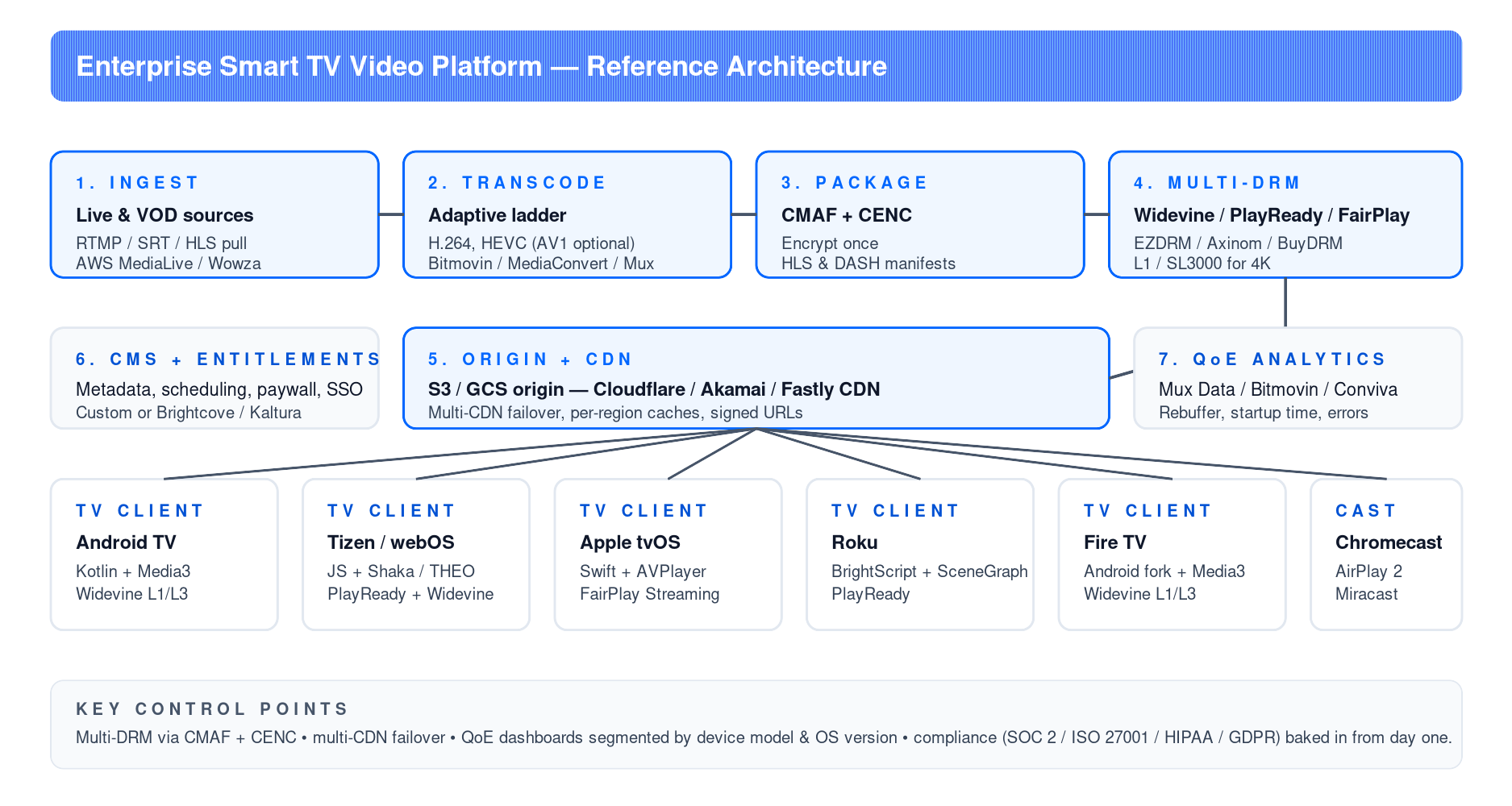Select 'Adaptive ladder' text
1512x806 pixels.
pyautogui.click(x=498, y=215)
